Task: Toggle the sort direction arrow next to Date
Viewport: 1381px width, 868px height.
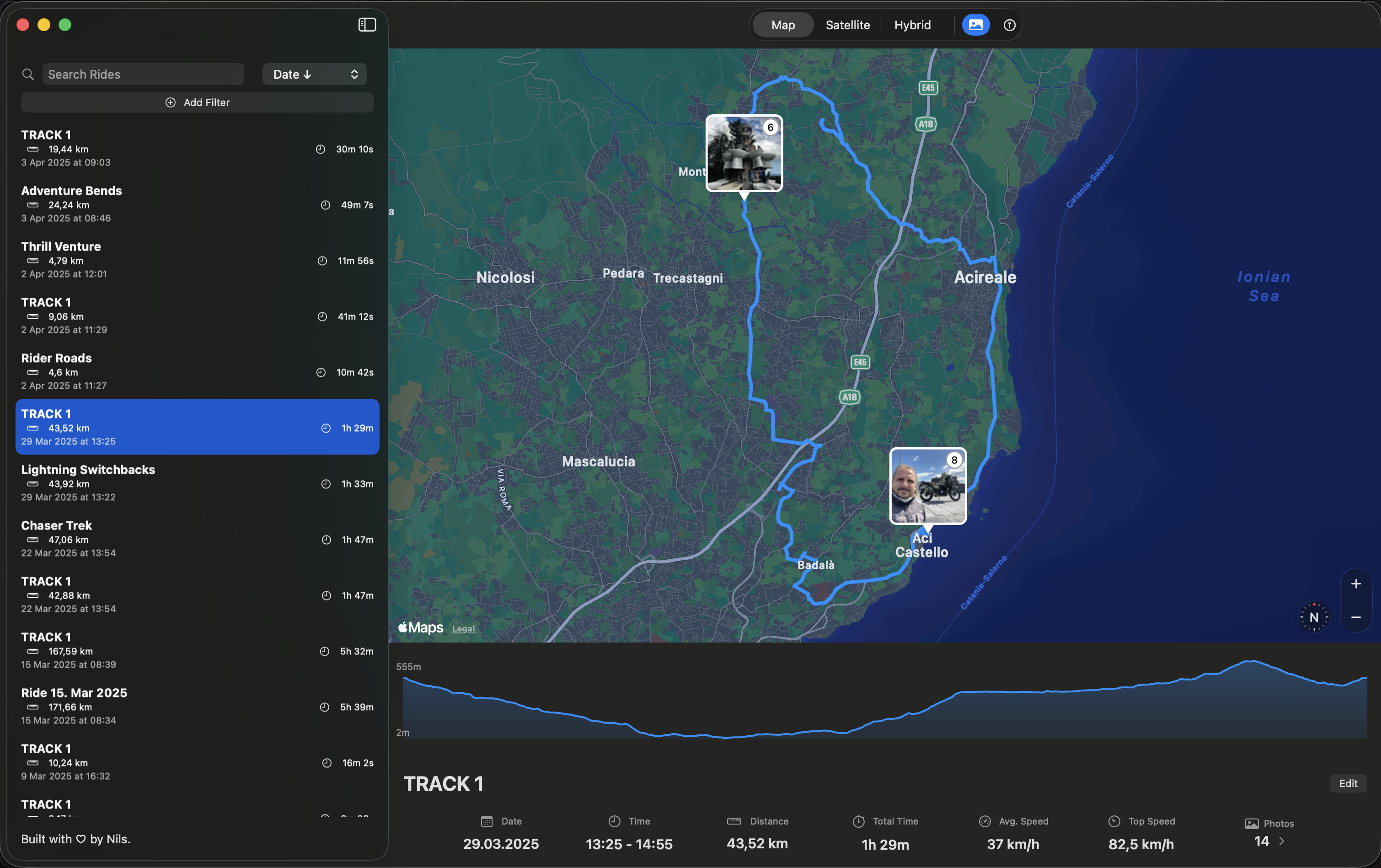Action: coord(308,74)
